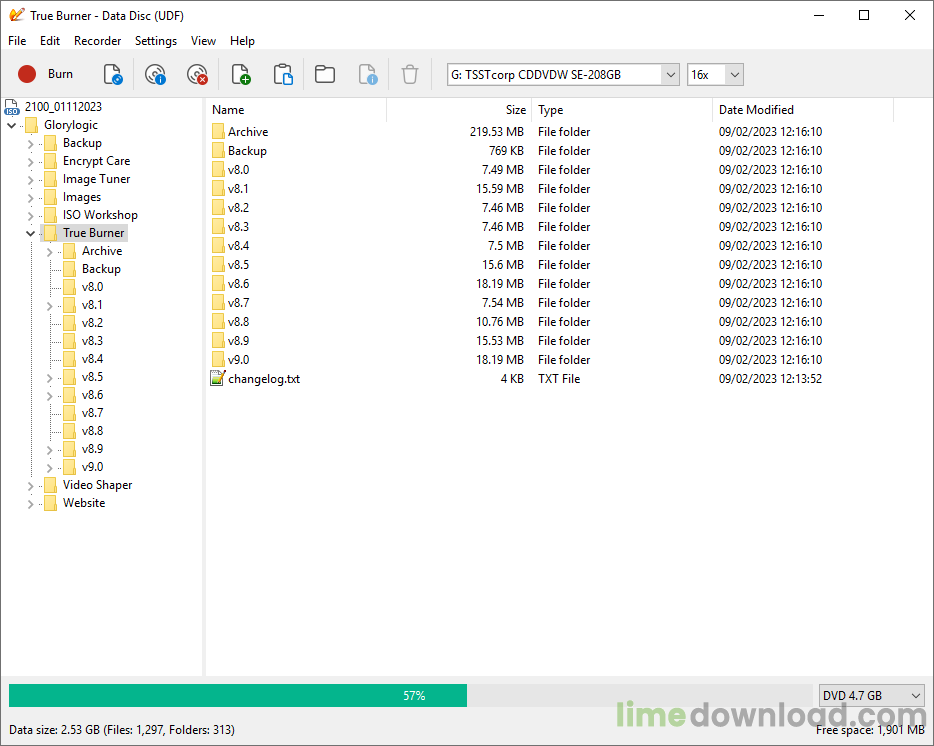Click the Encrypt Care folder icon in tree
The width and height of the screenshot is (934, 746).
point(51,161)
